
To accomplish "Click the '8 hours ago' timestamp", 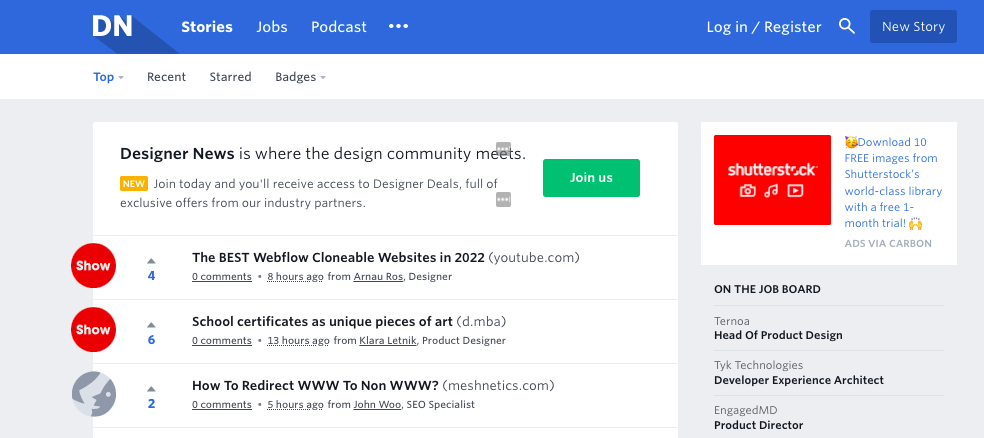I will (x=296, y=277).
